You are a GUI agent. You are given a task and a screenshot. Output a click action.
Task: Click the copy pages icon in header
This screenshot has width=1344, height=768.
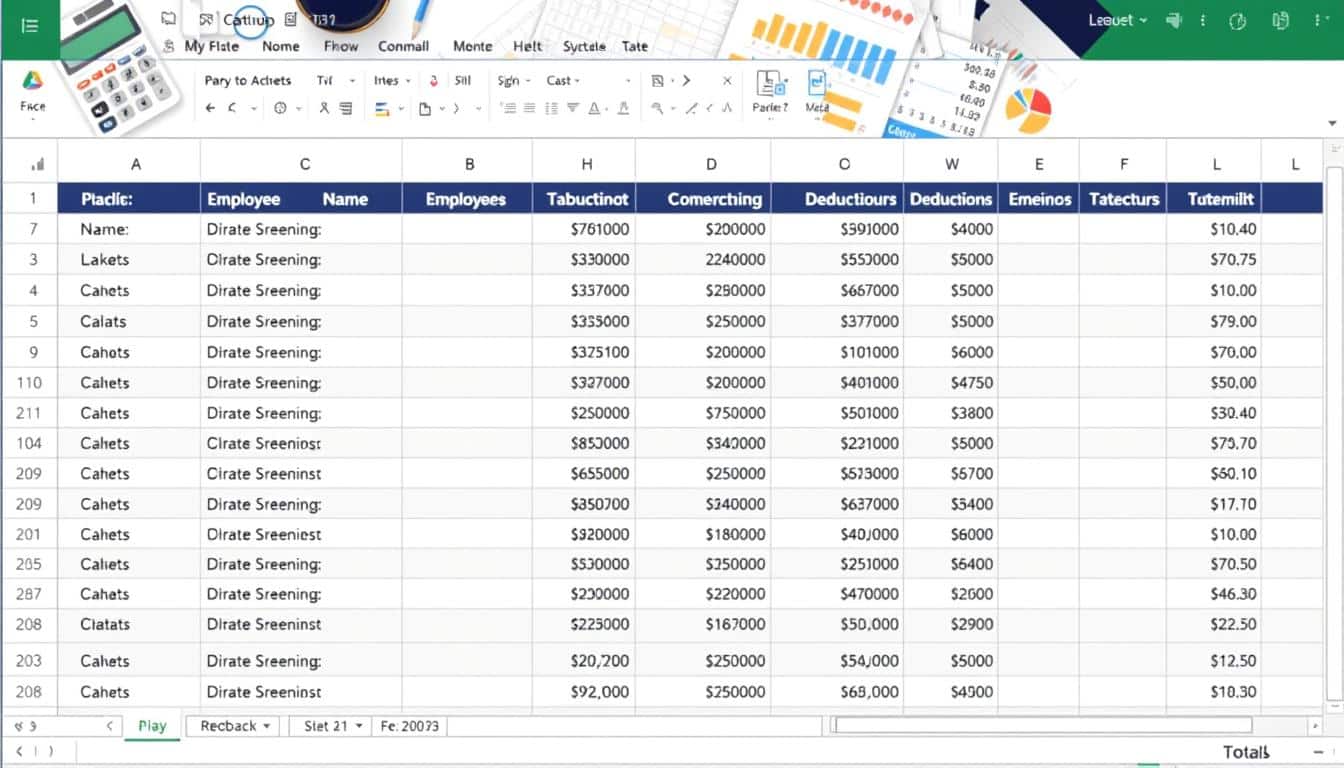pos(1280,20)
